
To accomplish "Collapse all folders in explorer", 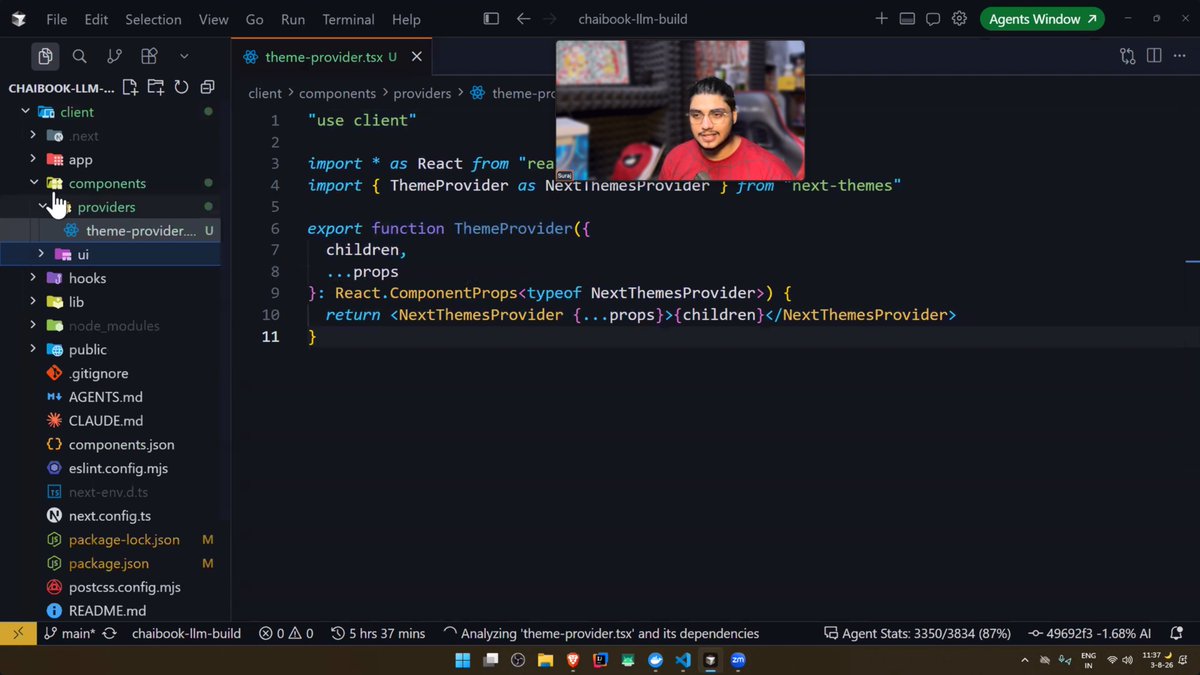I will (207, 88).
